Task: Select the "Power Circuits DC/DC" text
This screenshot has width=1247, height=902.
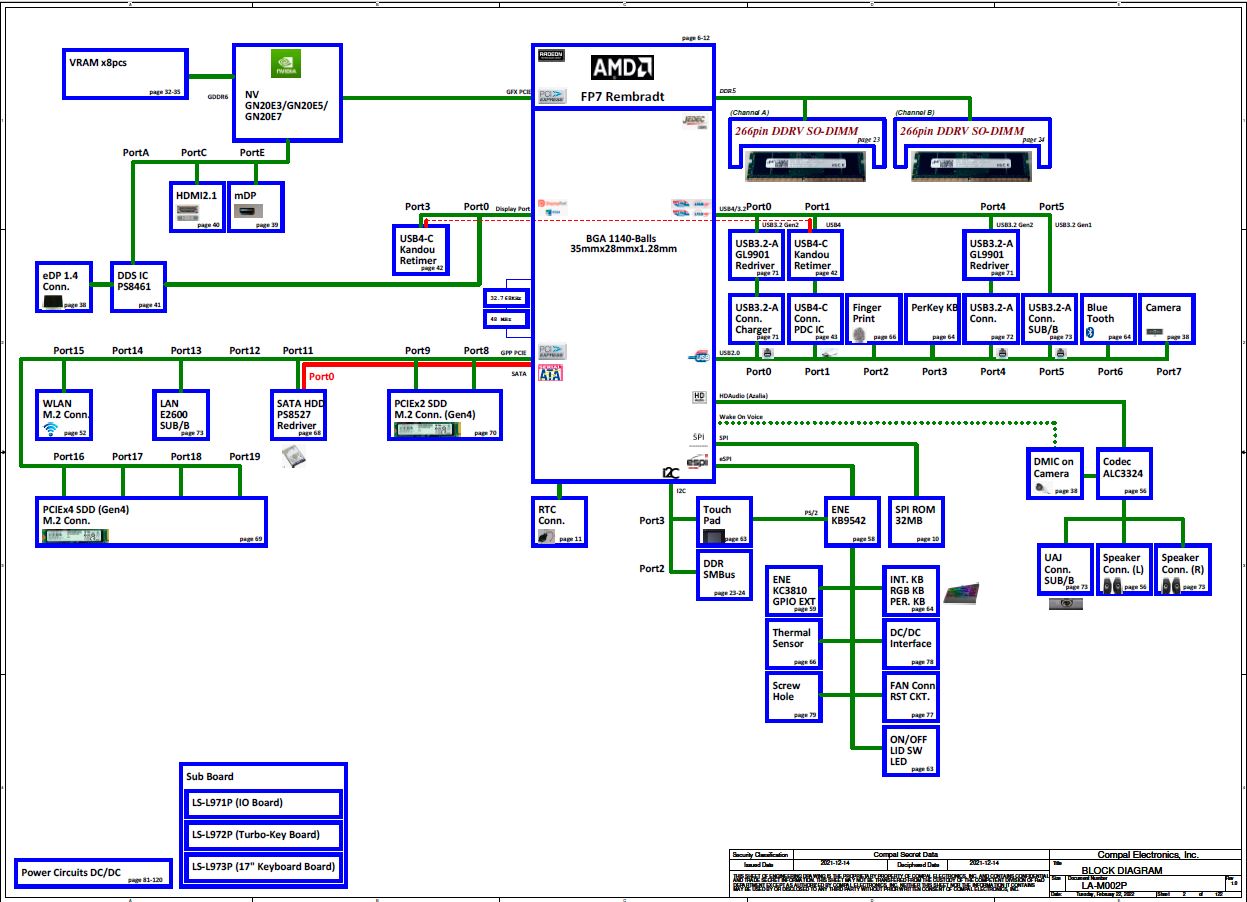Action: pyautogui.click(x=71, y=872)
